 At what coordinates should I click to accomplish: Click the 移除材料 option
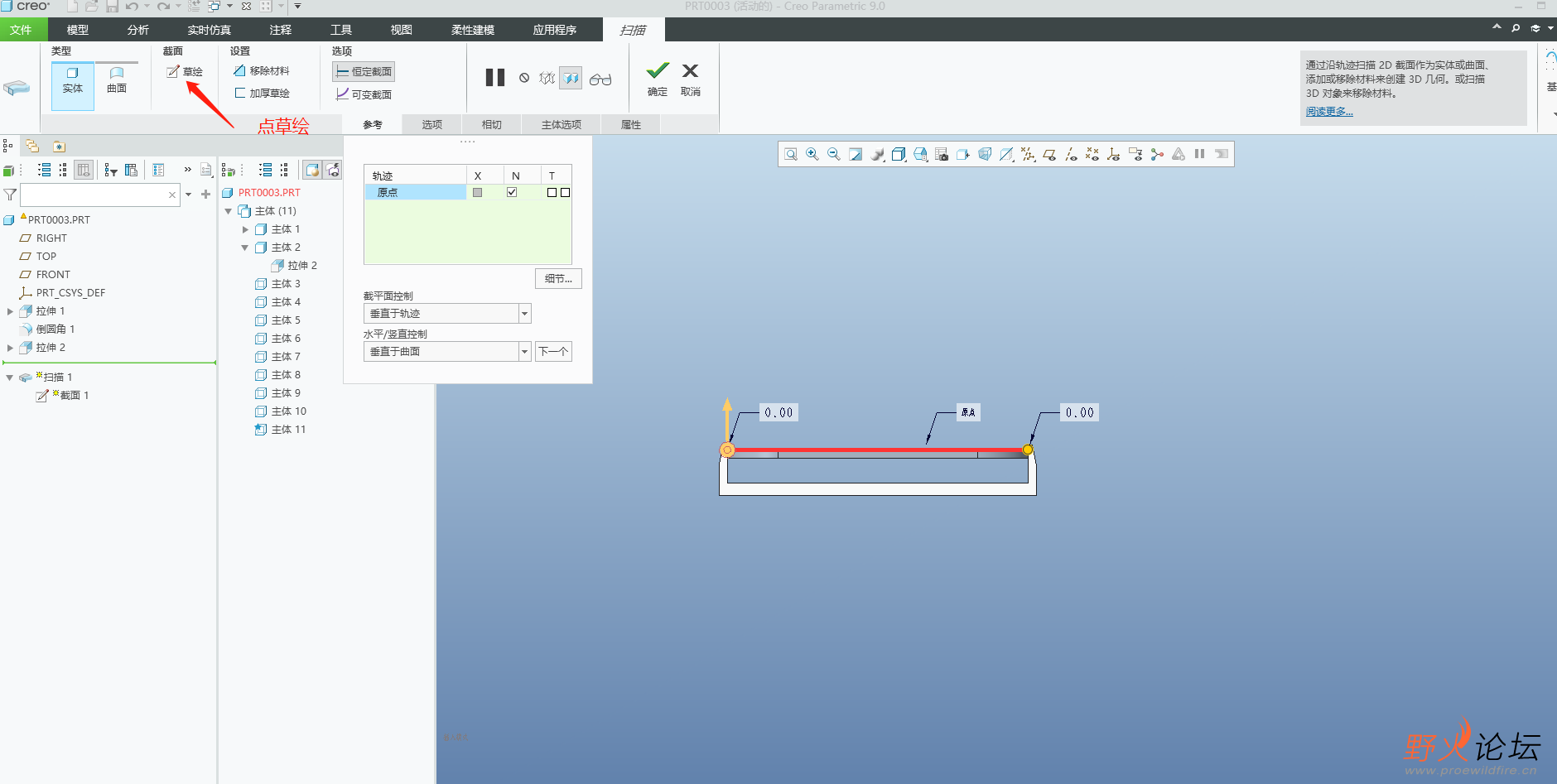[262, 71]
